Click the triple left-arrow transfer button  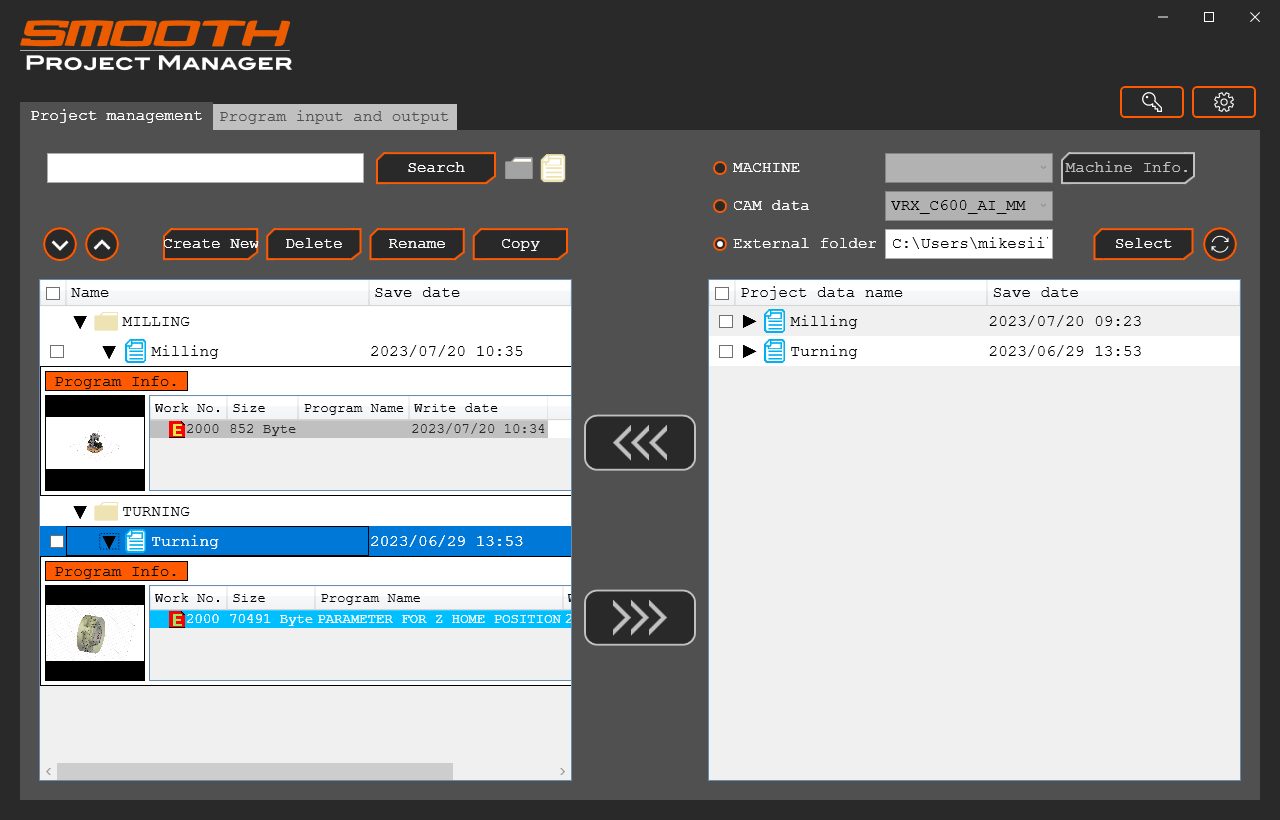(x=640, y=443)
